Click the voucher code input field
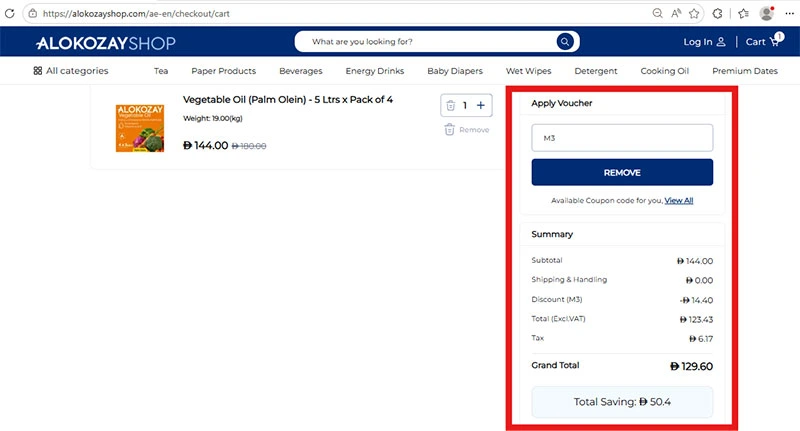The image size is (800, 431). [622, 138]
